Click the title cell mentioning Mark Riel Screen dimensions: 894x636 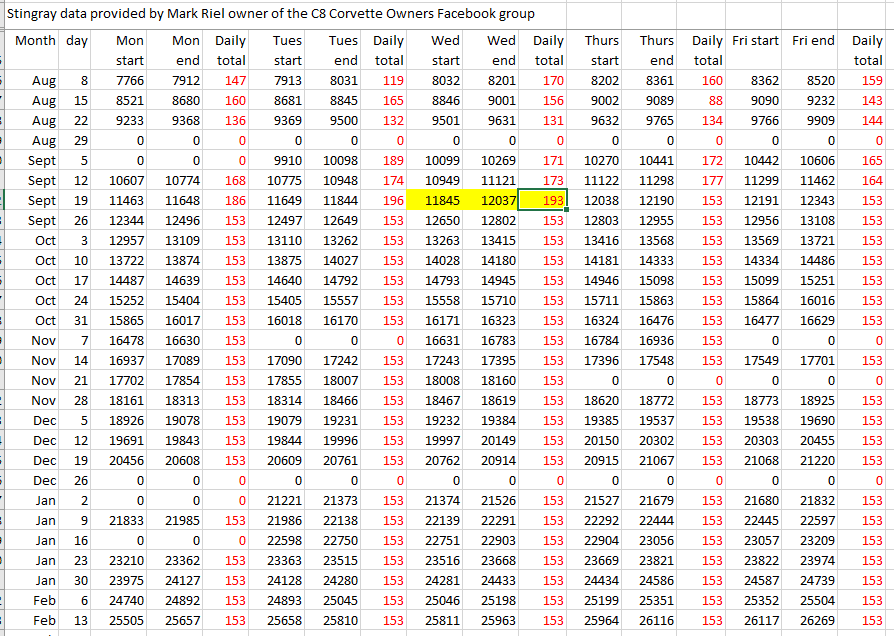pyautogui.click(x=270, y=14)
